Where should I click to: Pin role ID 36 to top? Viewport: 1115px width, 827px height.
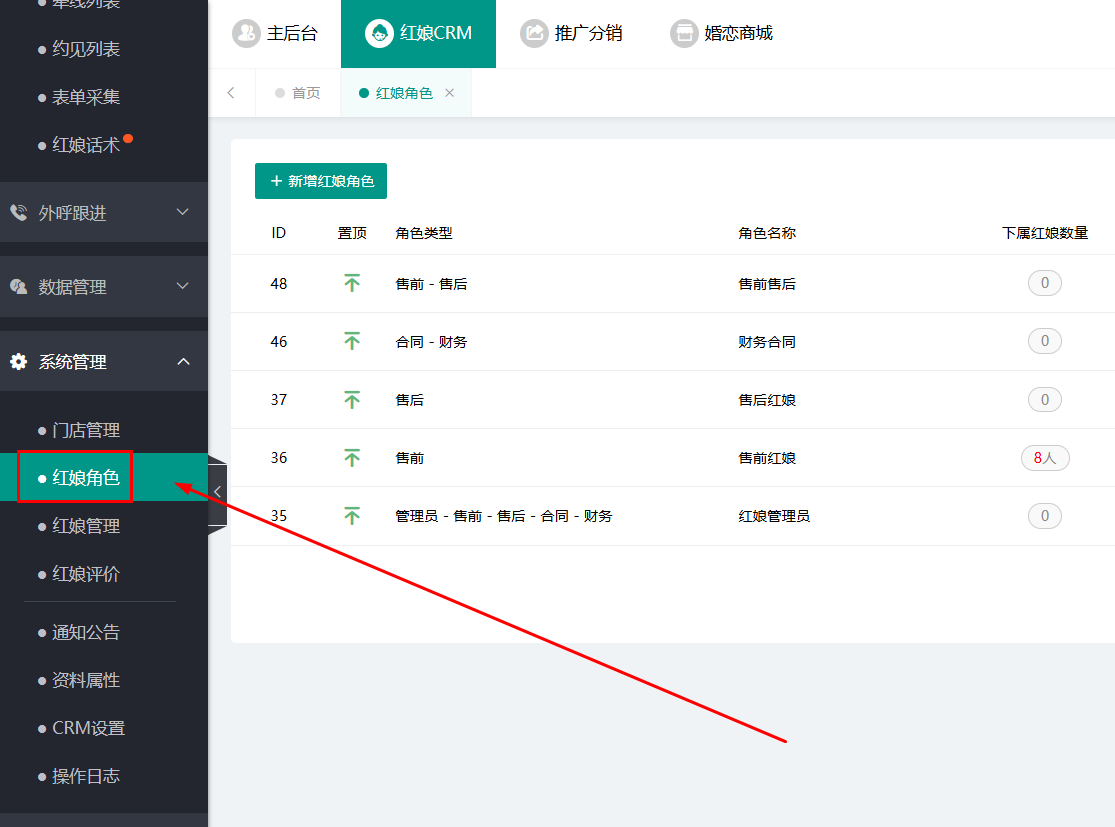(352, 458)
